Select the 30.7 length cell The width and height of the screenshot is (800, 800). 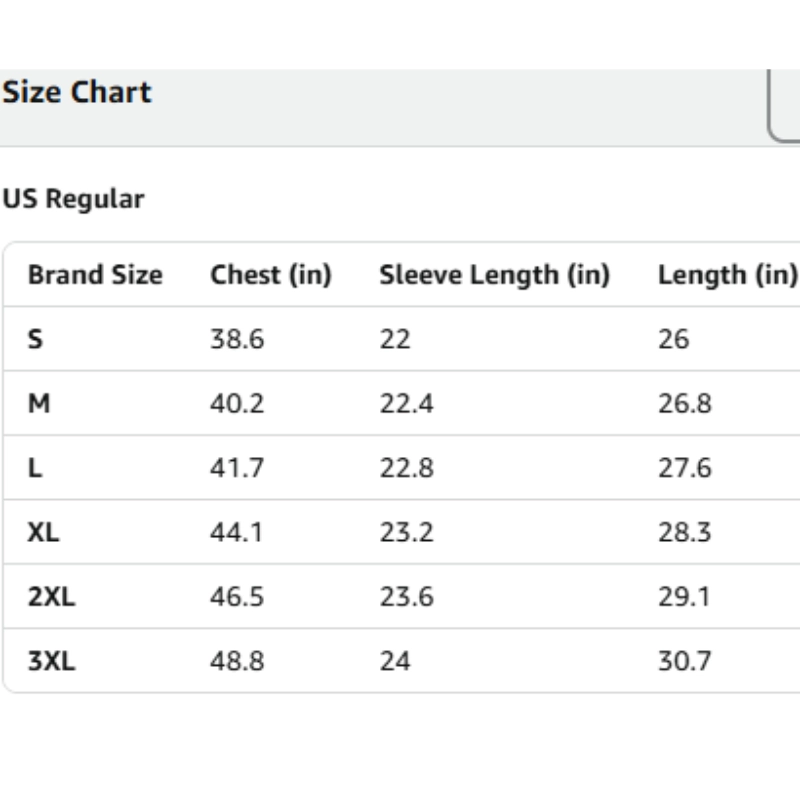point(684,661)
